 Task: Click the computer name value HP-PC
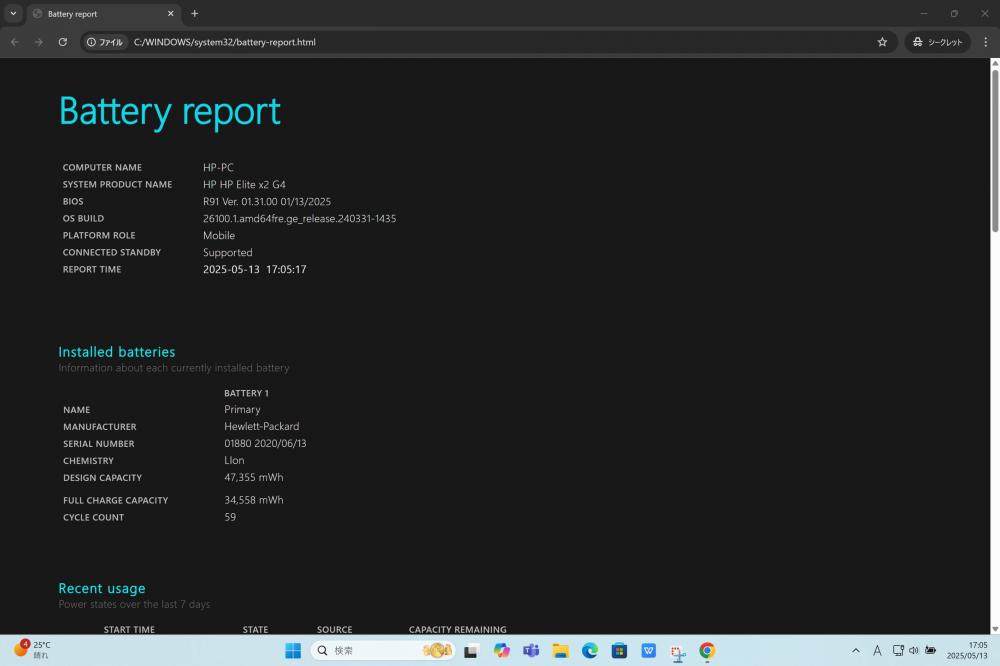click(218, 167)
